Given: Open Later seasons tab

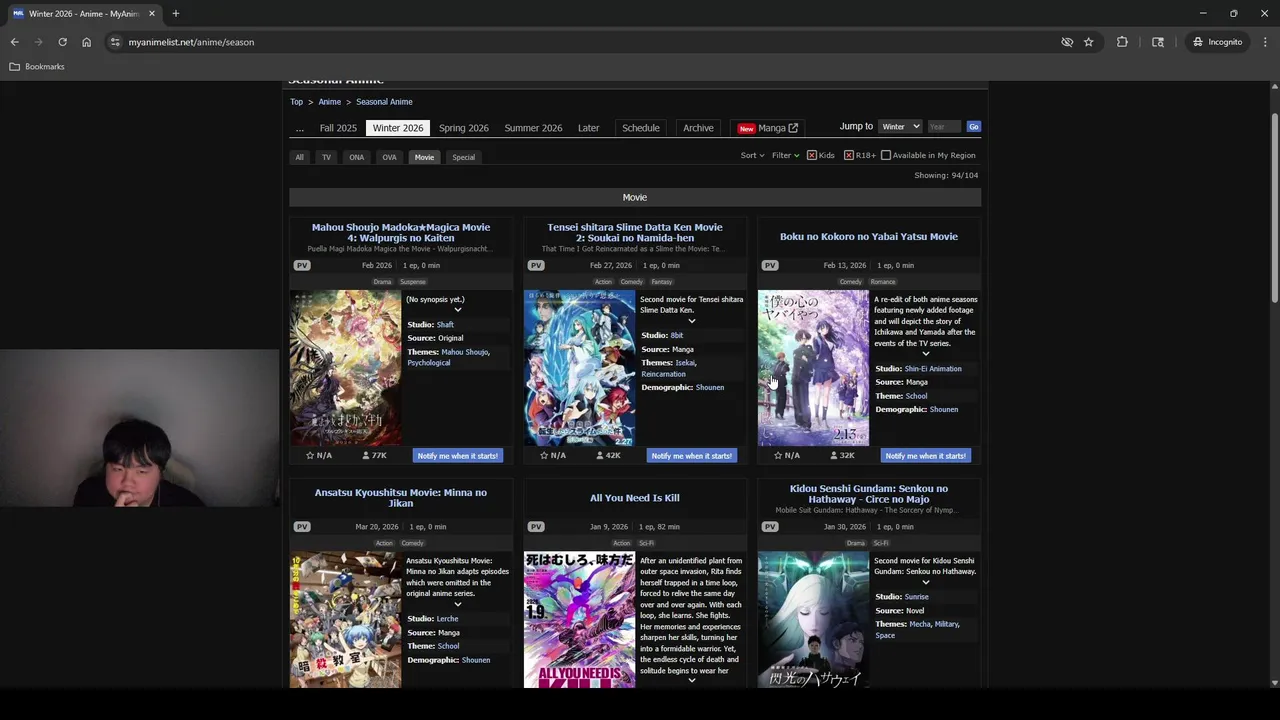Looking at the screenshot, I should [x=588, y=128].
